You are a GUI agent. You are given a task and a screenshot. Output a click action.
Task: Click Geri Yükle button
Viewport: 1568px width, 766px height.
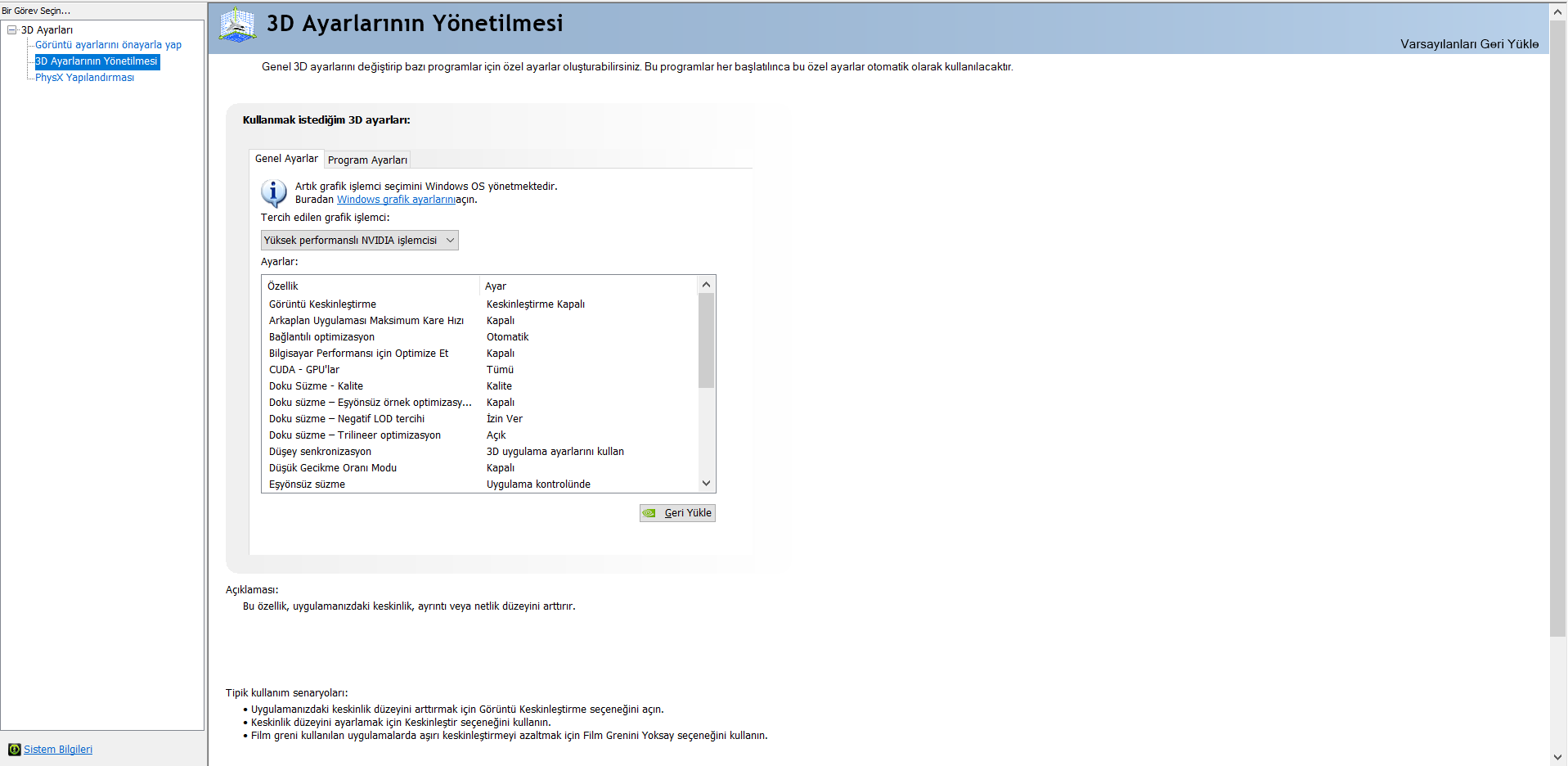point(677,513)
